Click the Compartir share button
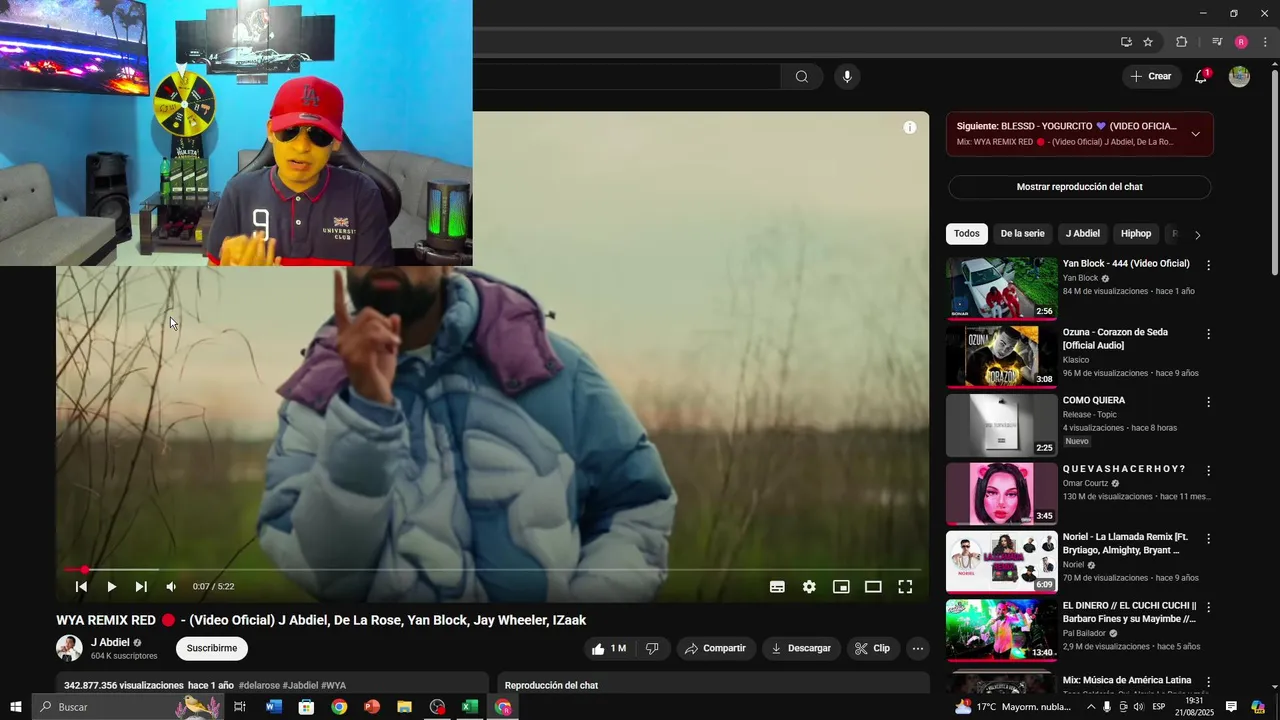 tap(716, 648)
